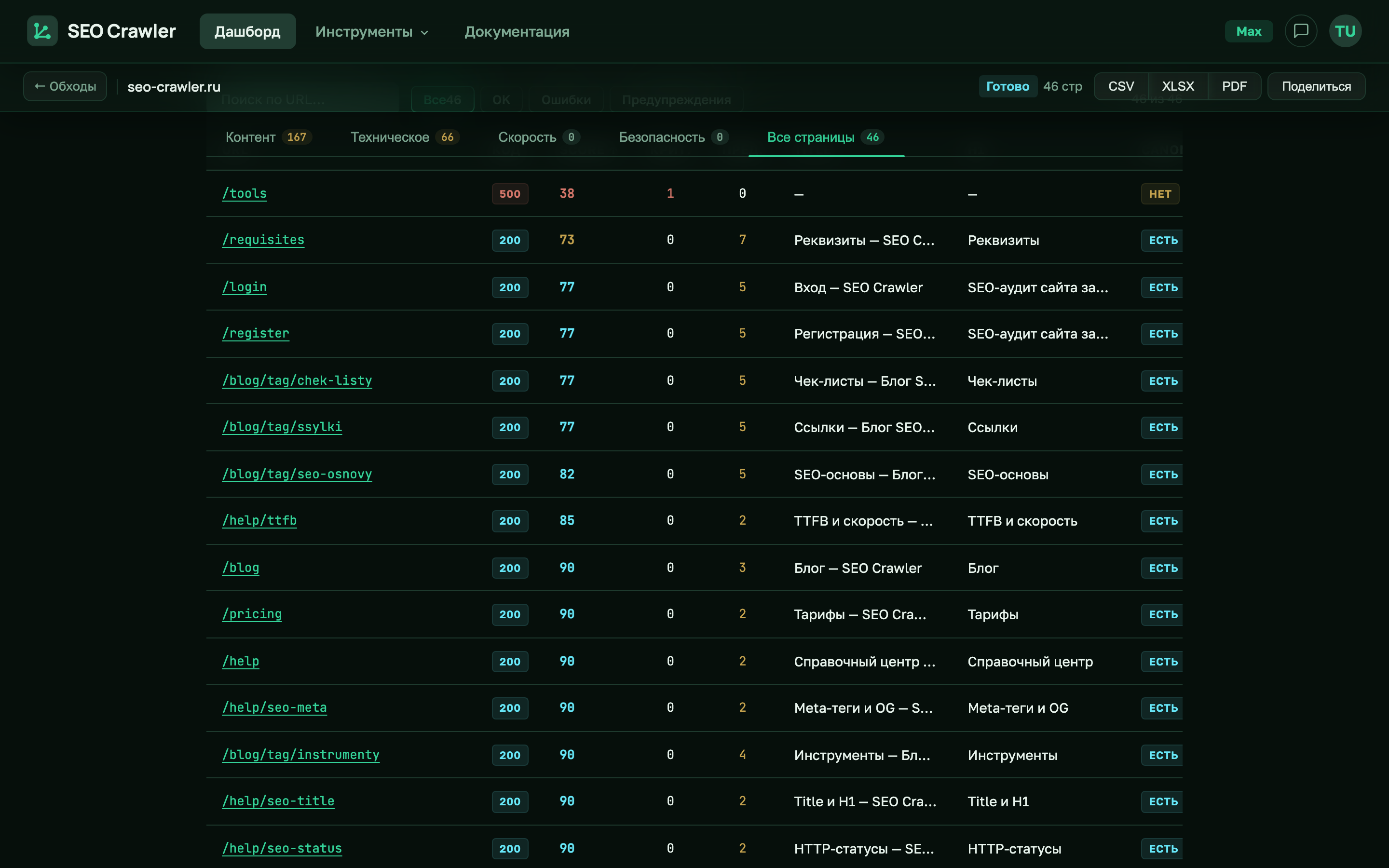Open the Дашборд nav item
Screen dimensions: 1389x868
tap(247, 31)
